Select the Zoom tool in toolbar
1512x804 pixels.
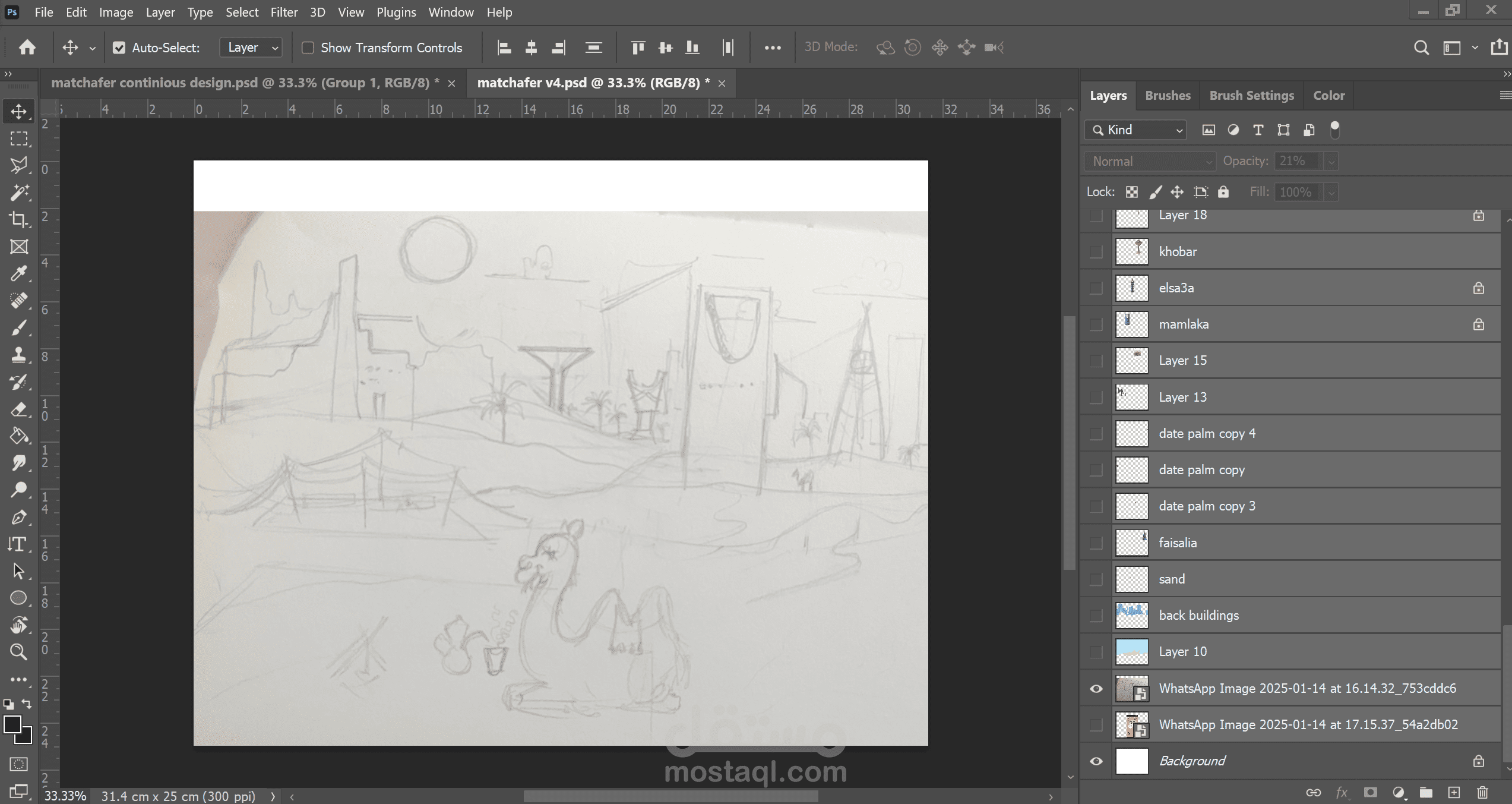coord(18,652)
